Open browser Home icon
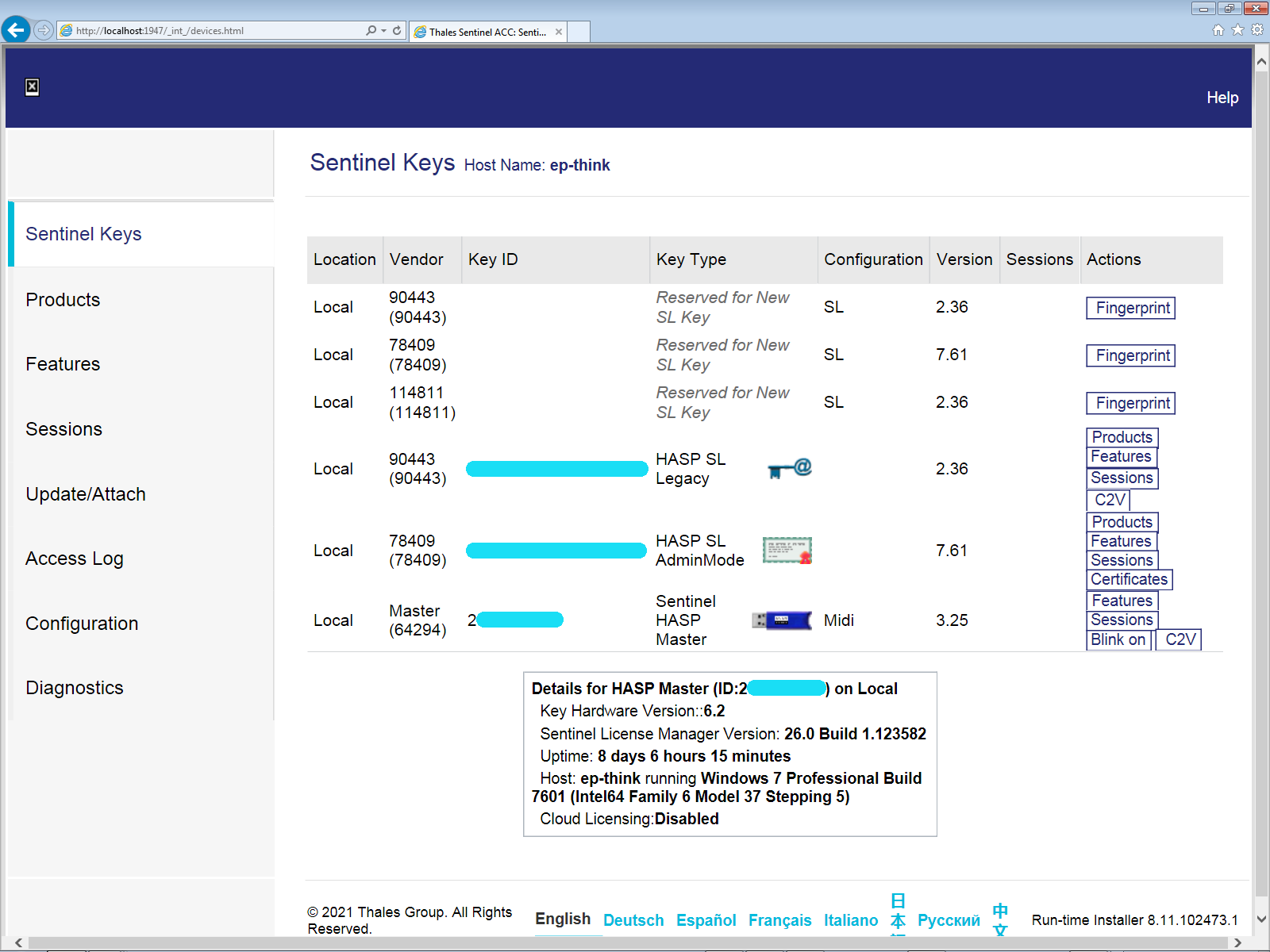 click(x=1218, y=30)
